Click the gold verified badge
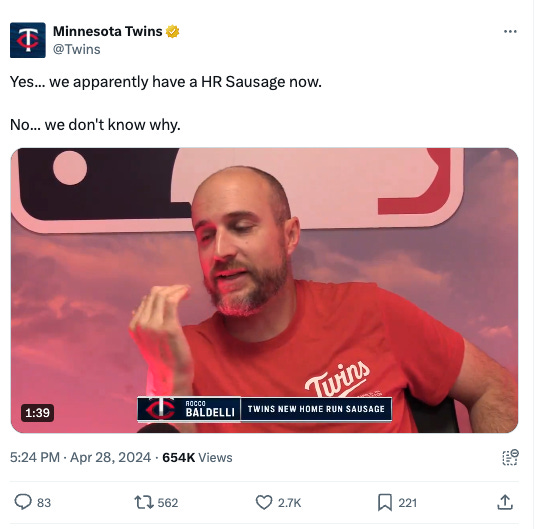The image size is (546, 529). coord(172,31)
